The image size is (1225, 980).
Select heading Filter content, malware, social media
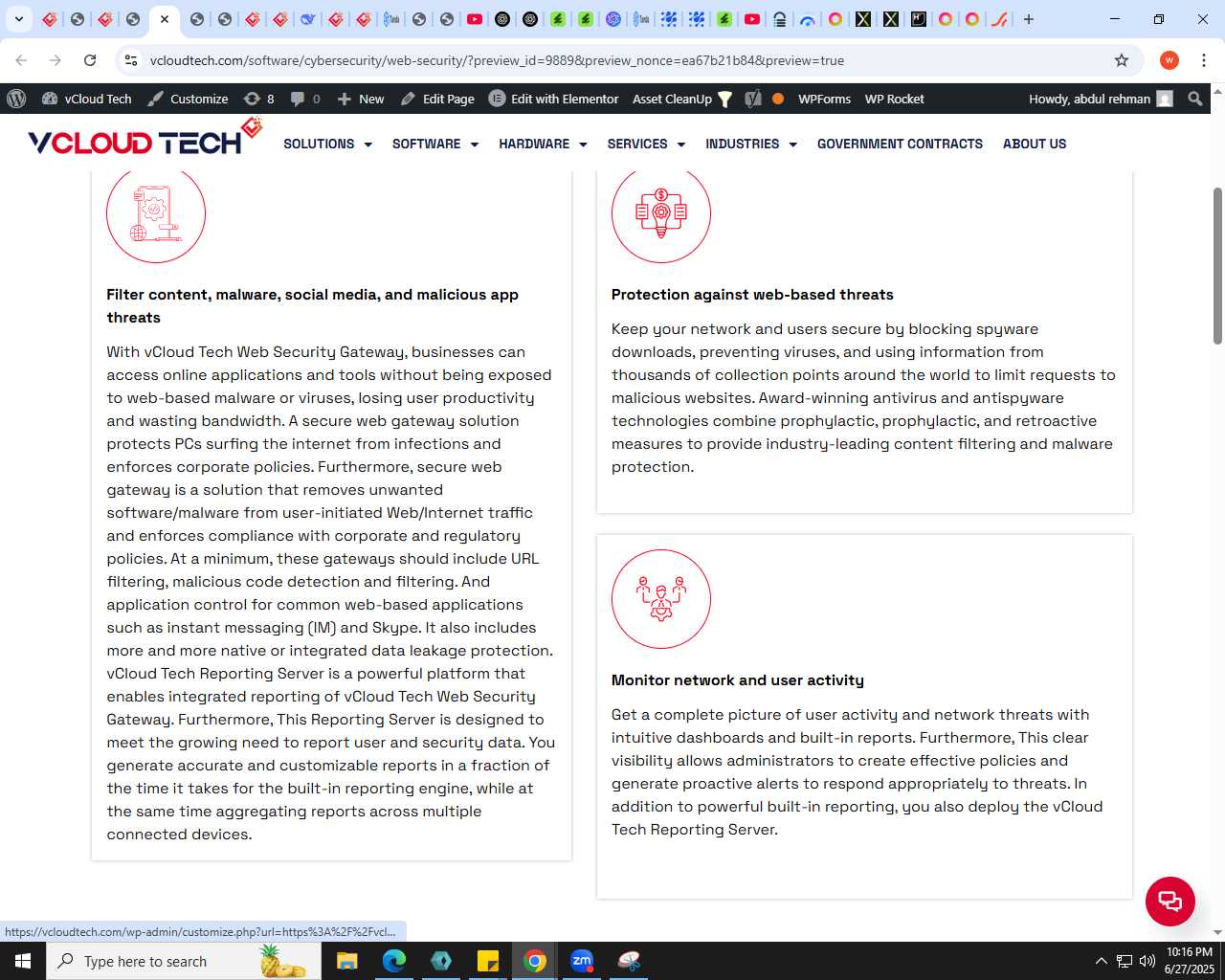(x=312, y=306)
